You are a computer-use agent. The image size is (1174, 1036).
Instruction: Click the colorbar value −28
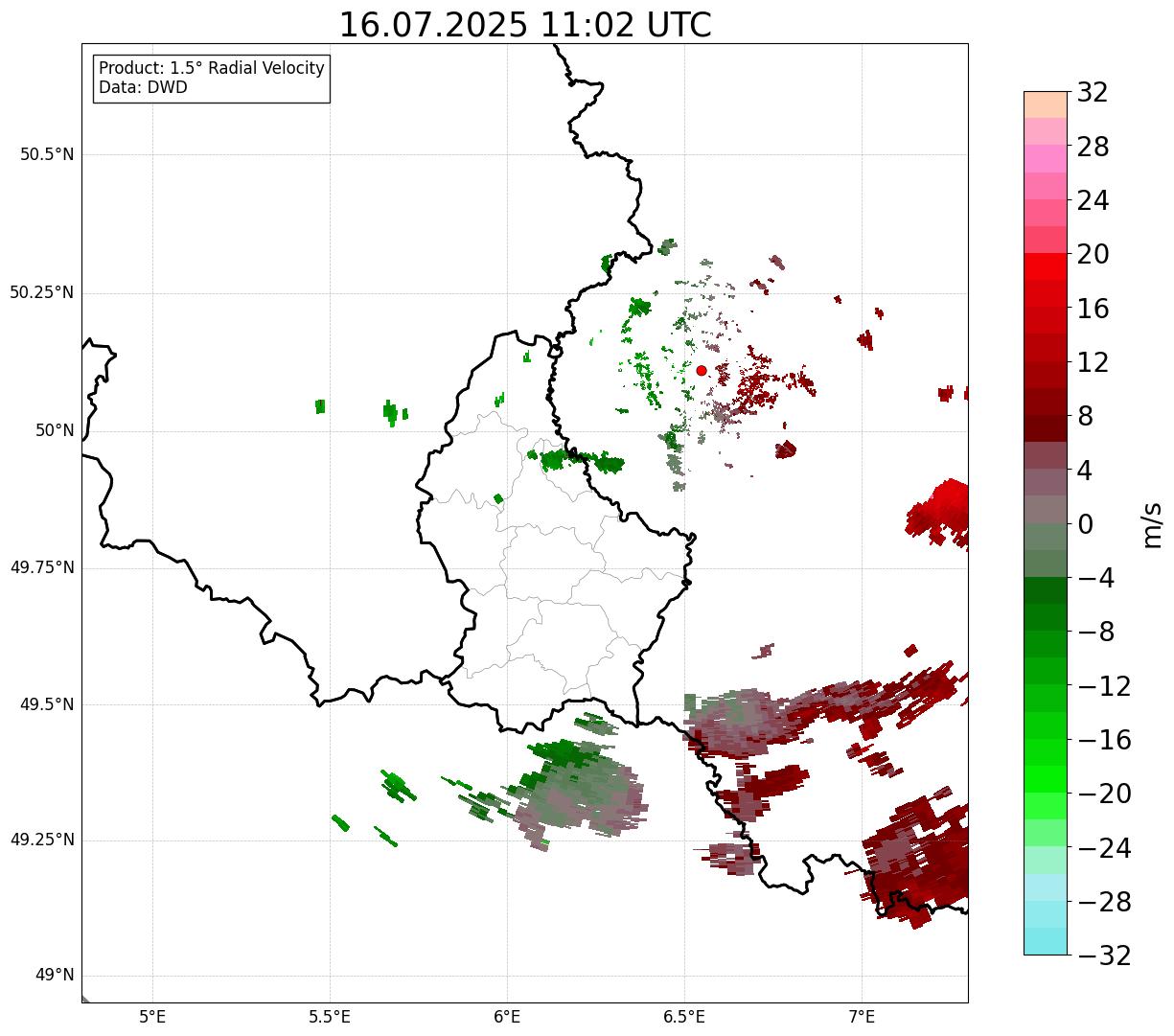(1104, 902)
